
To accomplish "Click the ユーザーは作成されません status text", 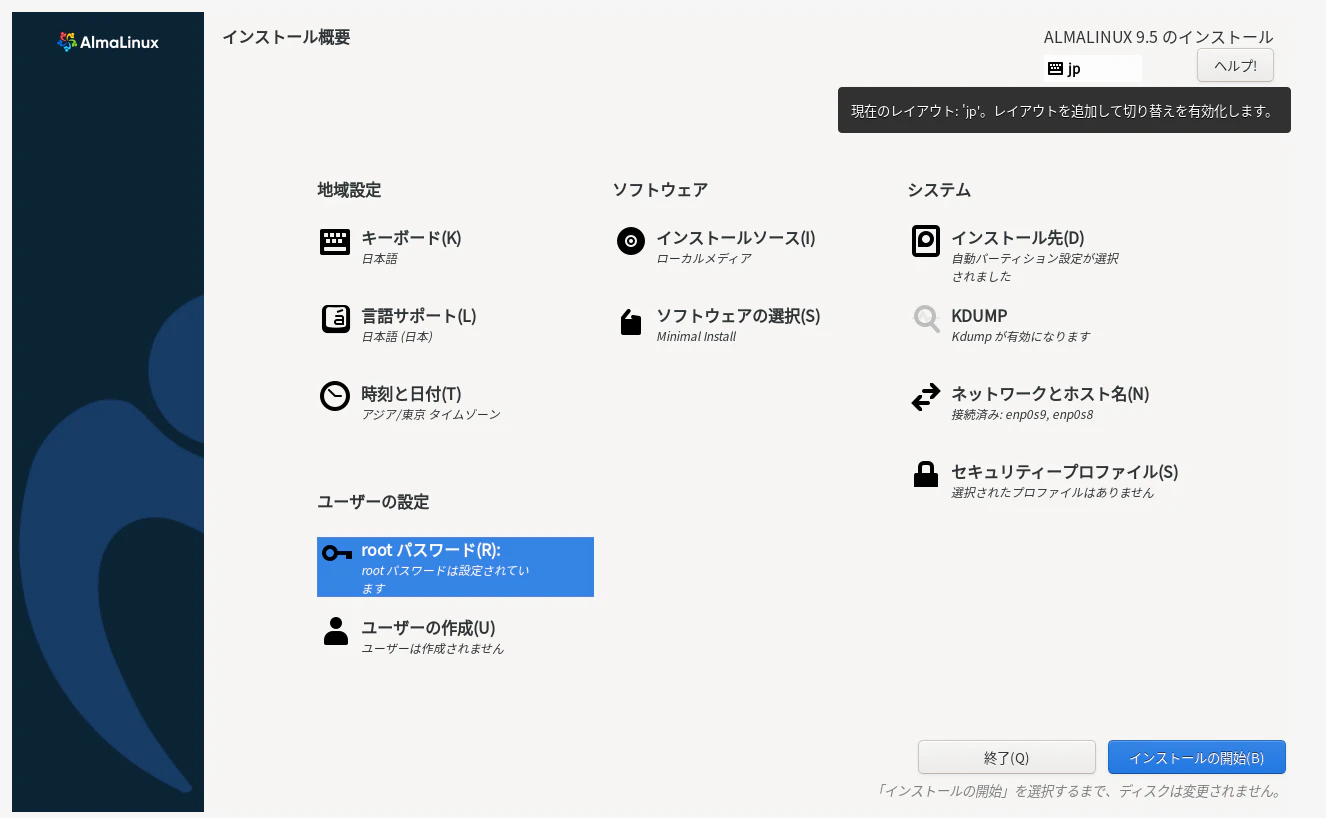I will pyautogui.click(x=433, y=649).
